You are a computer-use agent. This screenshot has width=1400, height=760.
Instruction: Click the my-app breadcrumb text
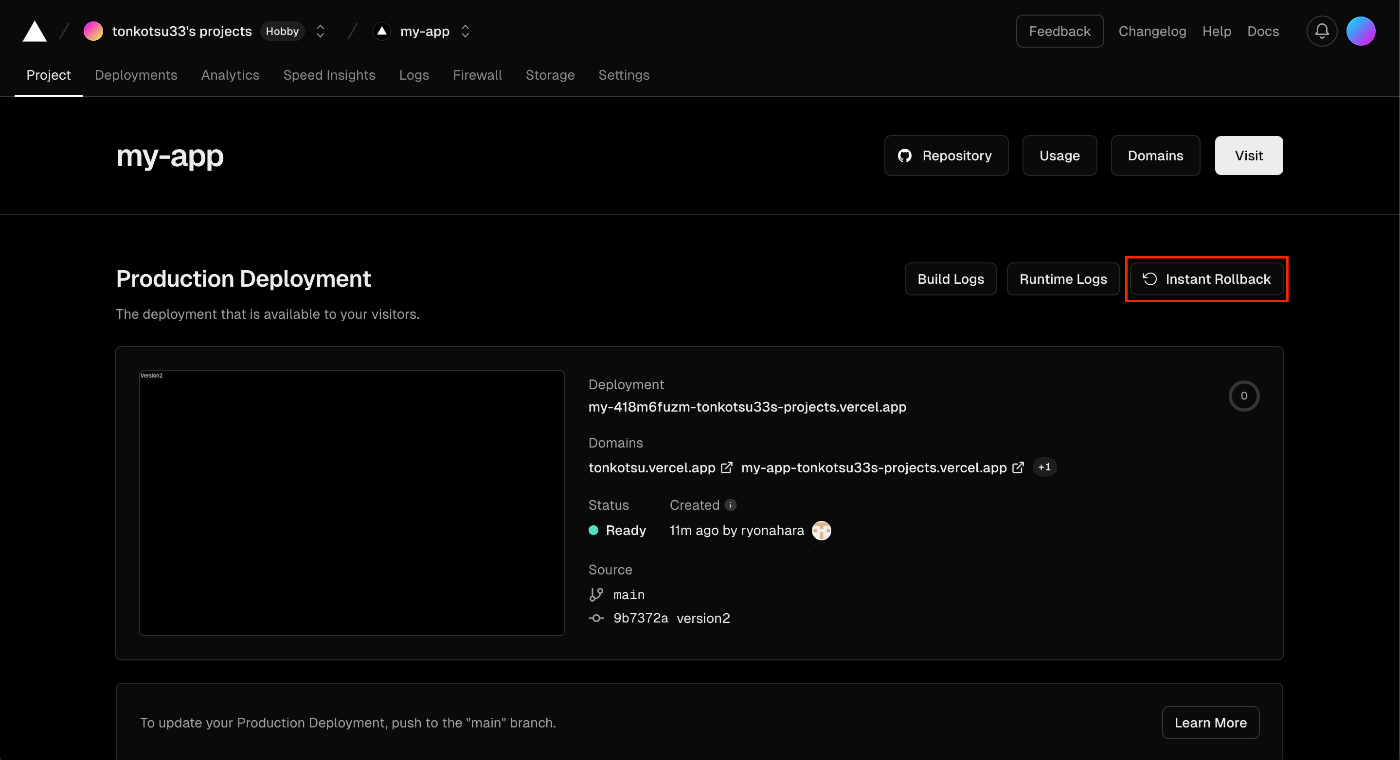(x=425, y=31)
